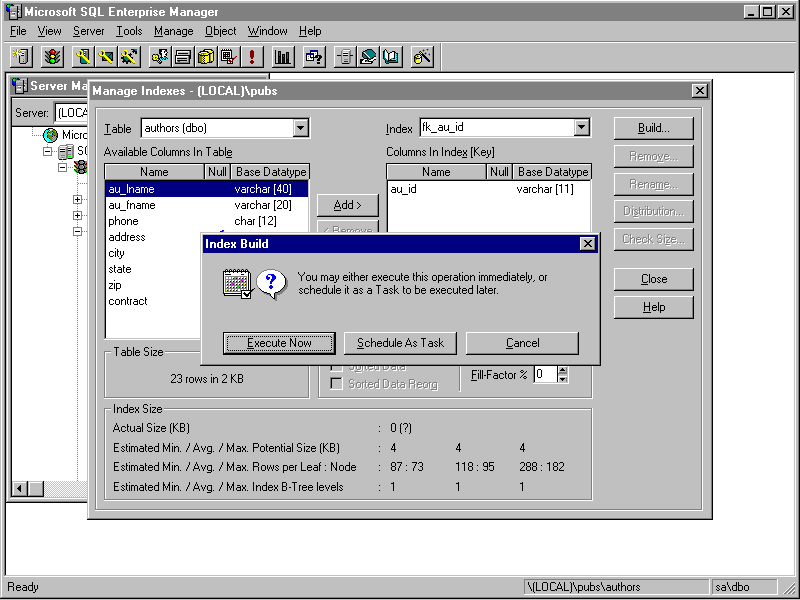This screenshot has width=800, height=600.
Task: Click the red exclamation mark toolbar icon
Action: [x=252, y=57]
